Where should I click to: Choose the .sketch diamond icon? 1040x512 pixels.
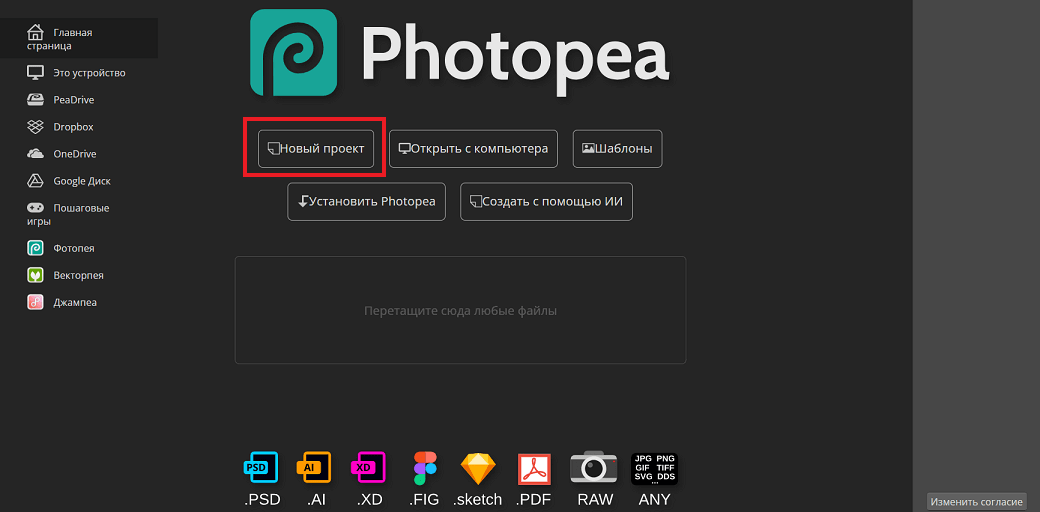(x=477, y=467)
